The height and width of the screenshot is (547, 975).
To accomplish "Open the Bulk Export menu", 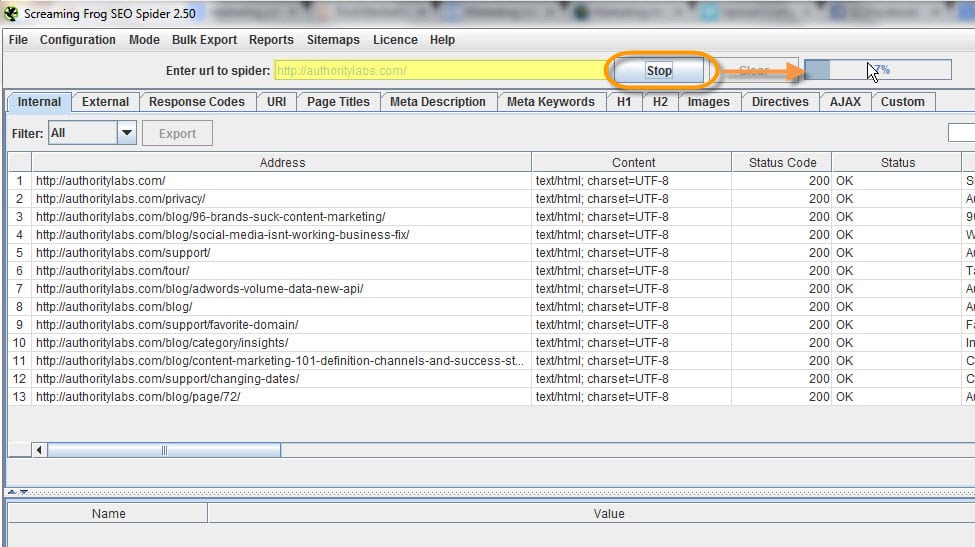I will 205,40.
